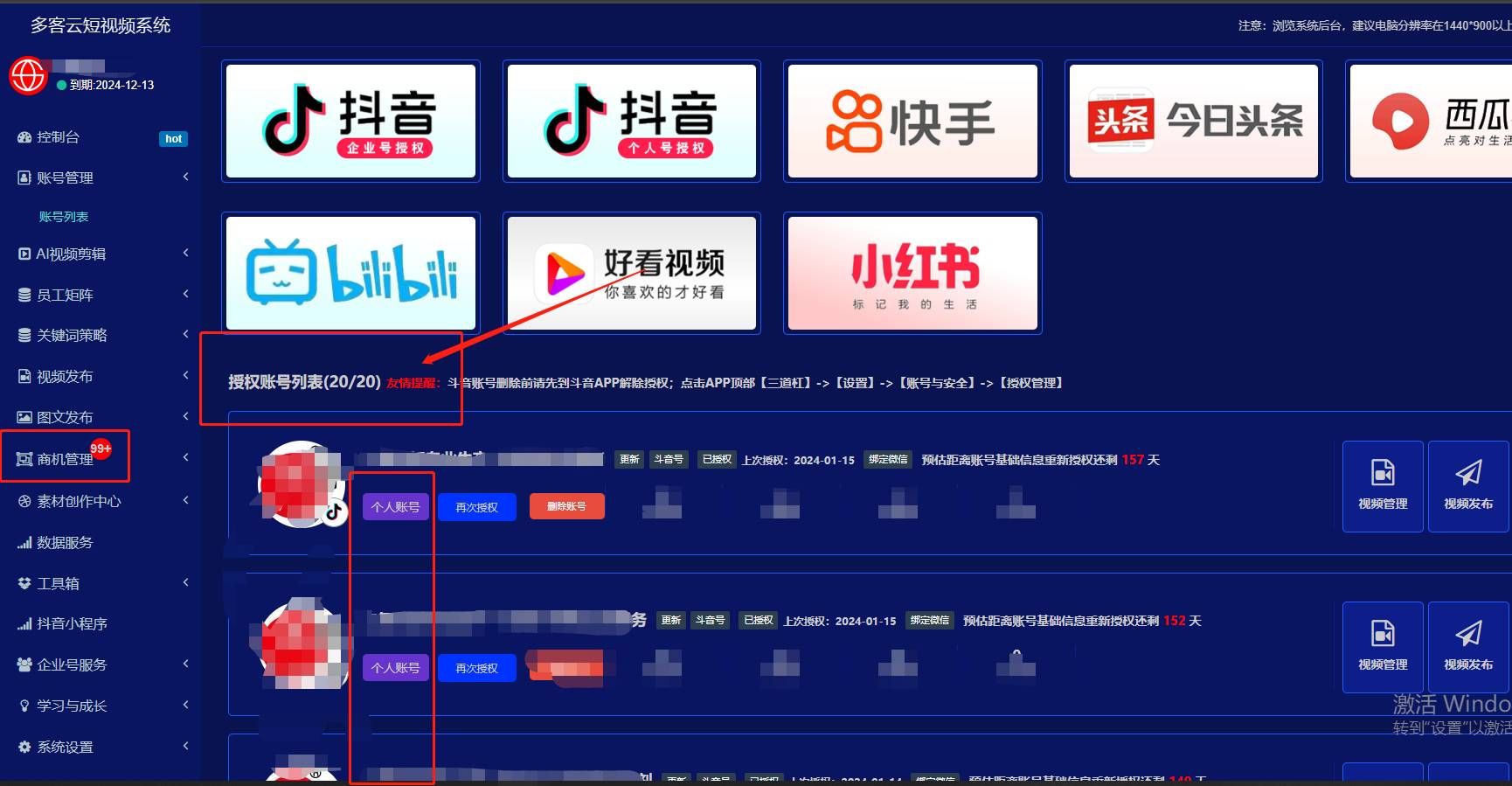Open the 控制台 dashboard menu item
This screenshot has height=786, width=1512.
pyautogui.click(x=58, y=137)
